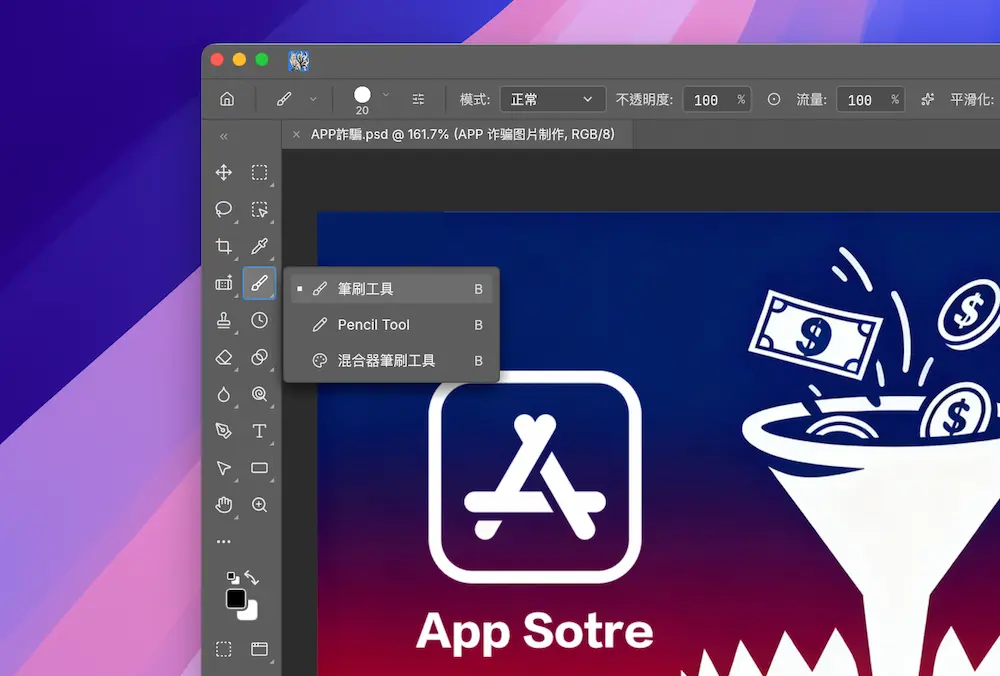
Task: Open the brush tool preset picker arrow
Action: pyautogui.click(x=313, y=99)
